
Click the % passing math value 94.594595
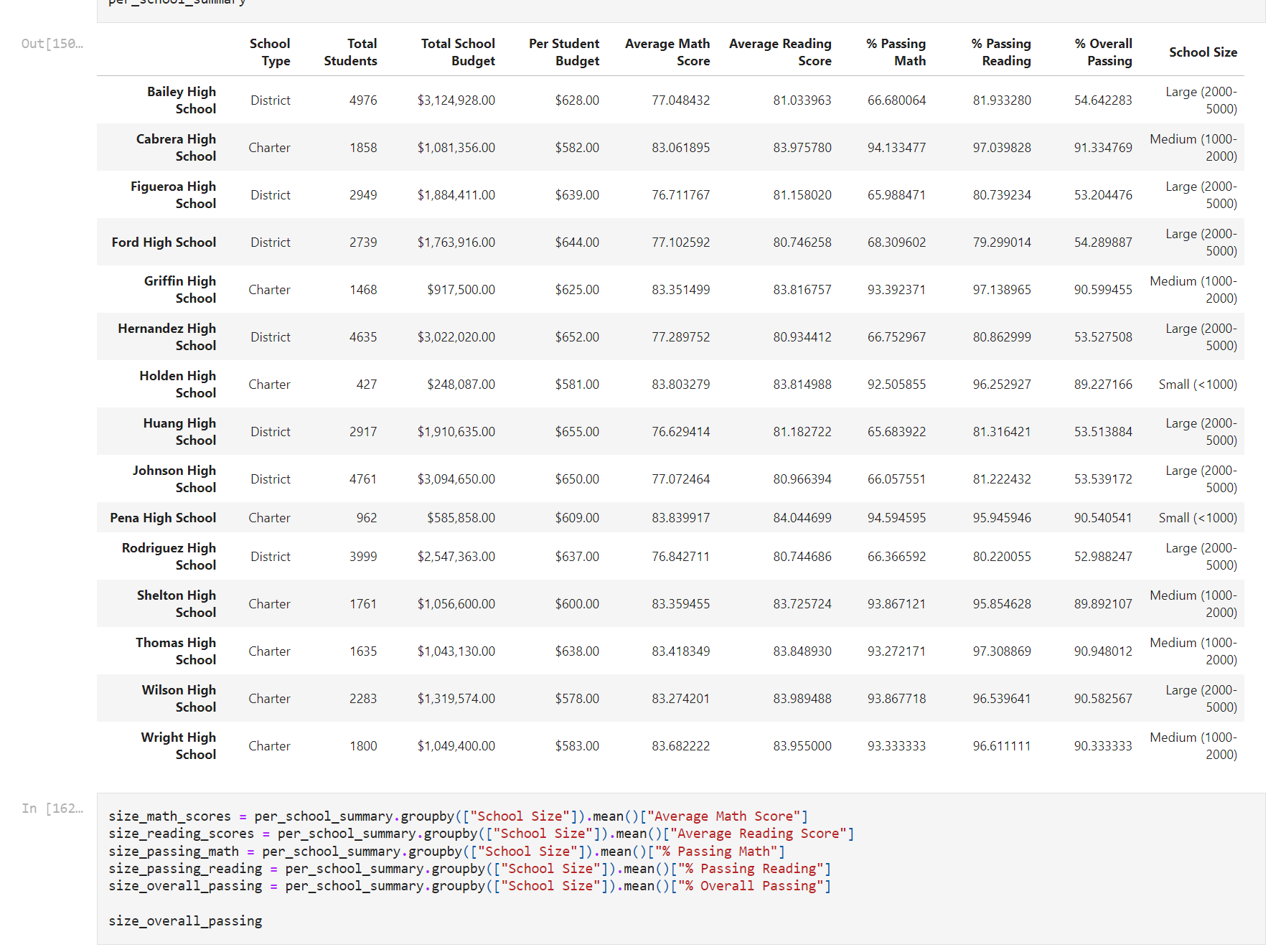click(x=896, y=518)
